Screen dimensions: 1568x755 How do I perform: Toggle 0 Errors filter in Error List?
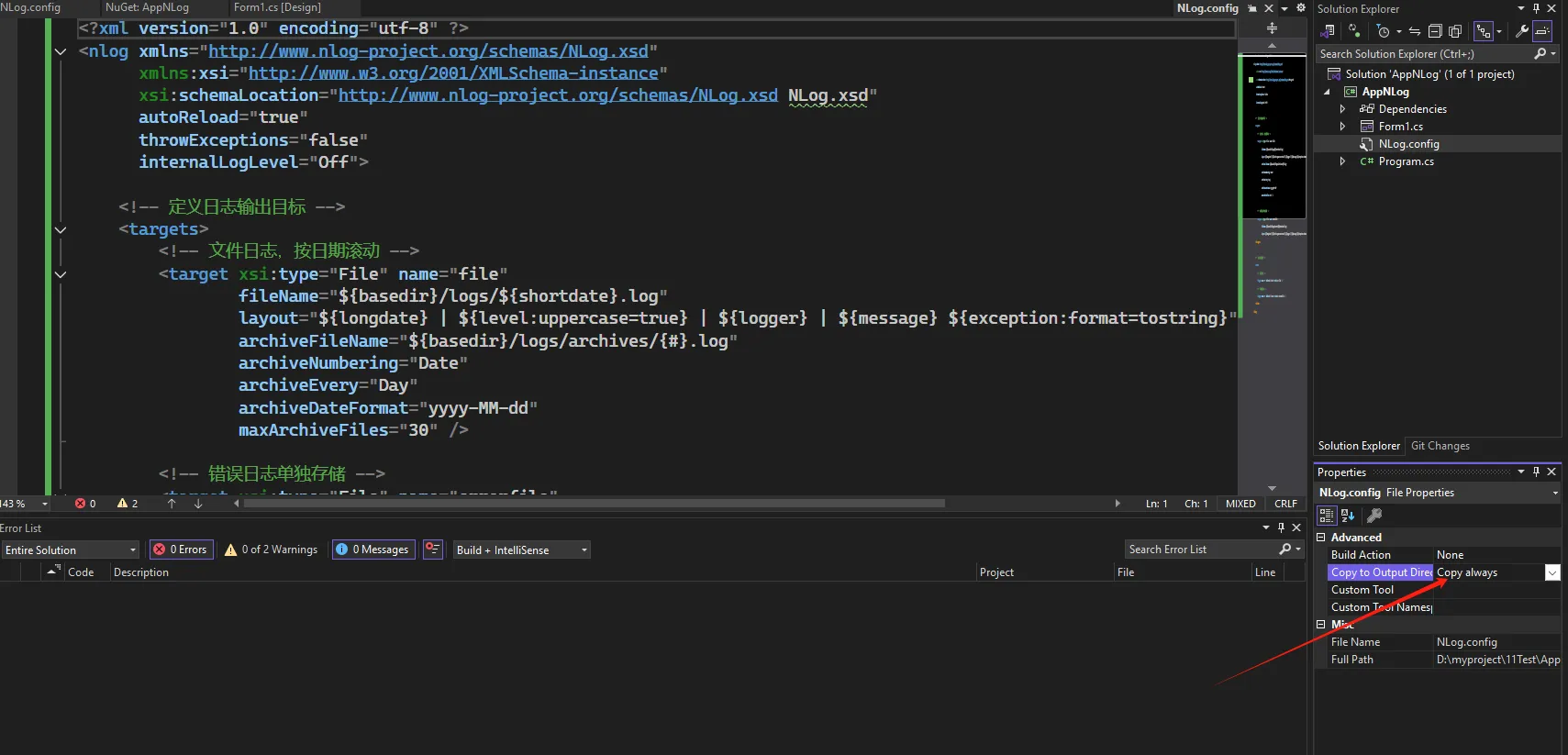coord(181,550)
